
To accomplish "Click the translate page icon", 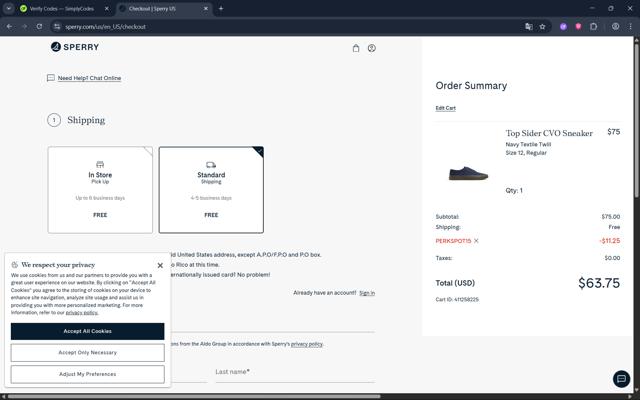I will tap(529, 27).
